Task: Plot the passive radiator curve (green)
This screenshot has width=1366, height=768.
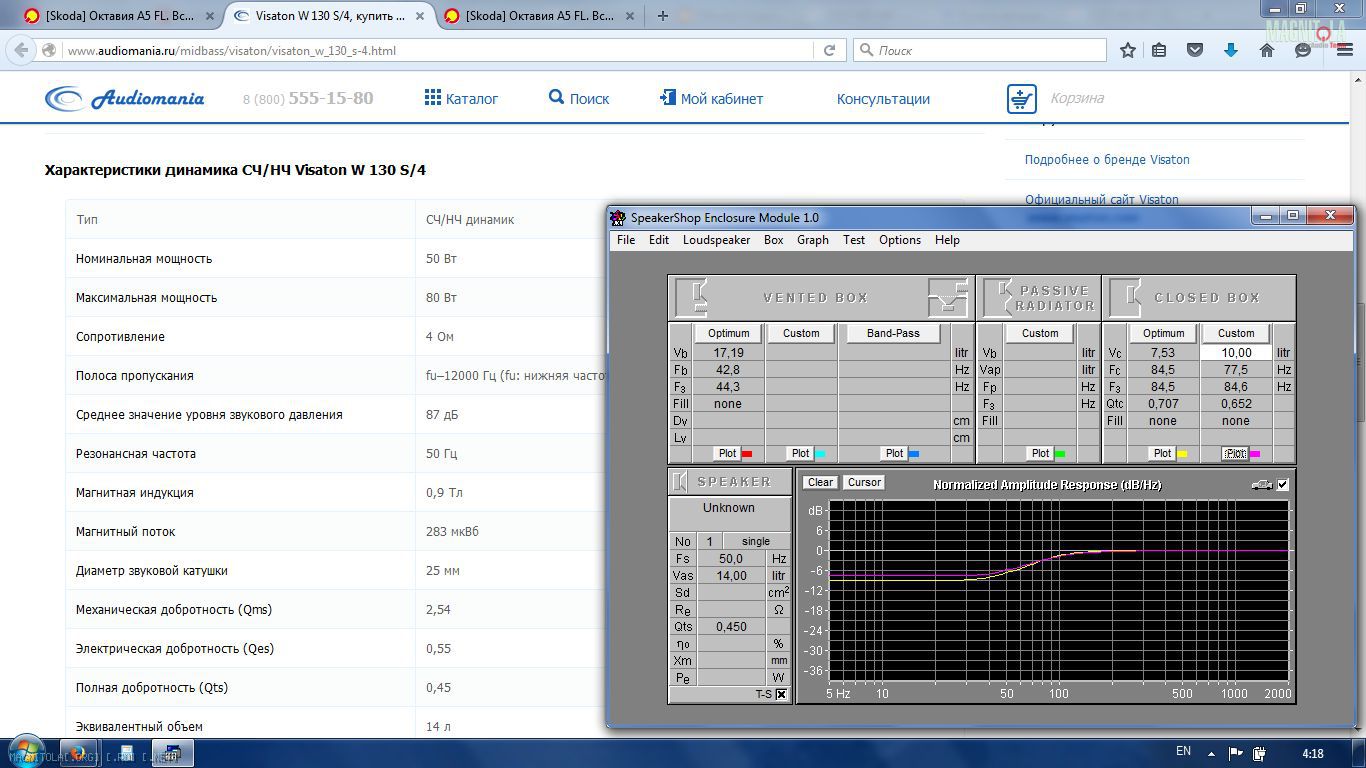Action: pos(1040,454)
